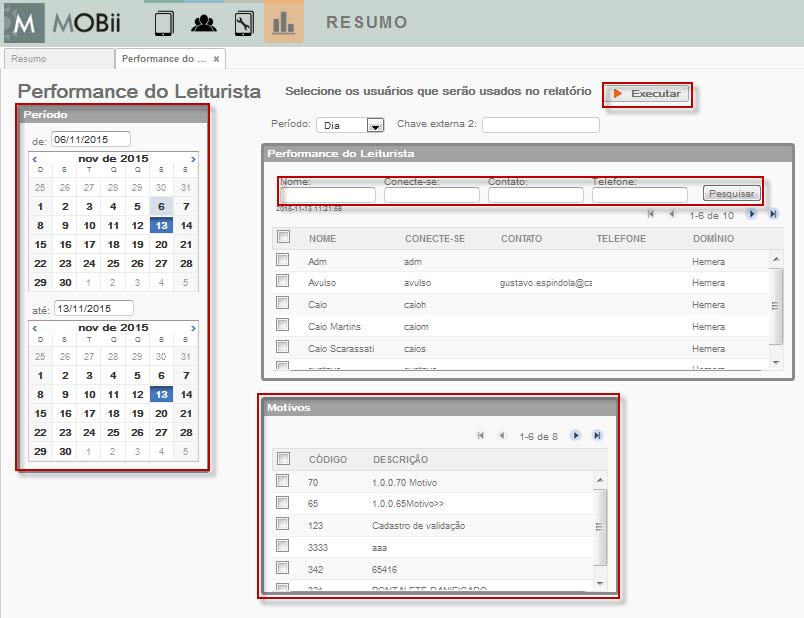Select day 27 in 'até' calendar

161,432
